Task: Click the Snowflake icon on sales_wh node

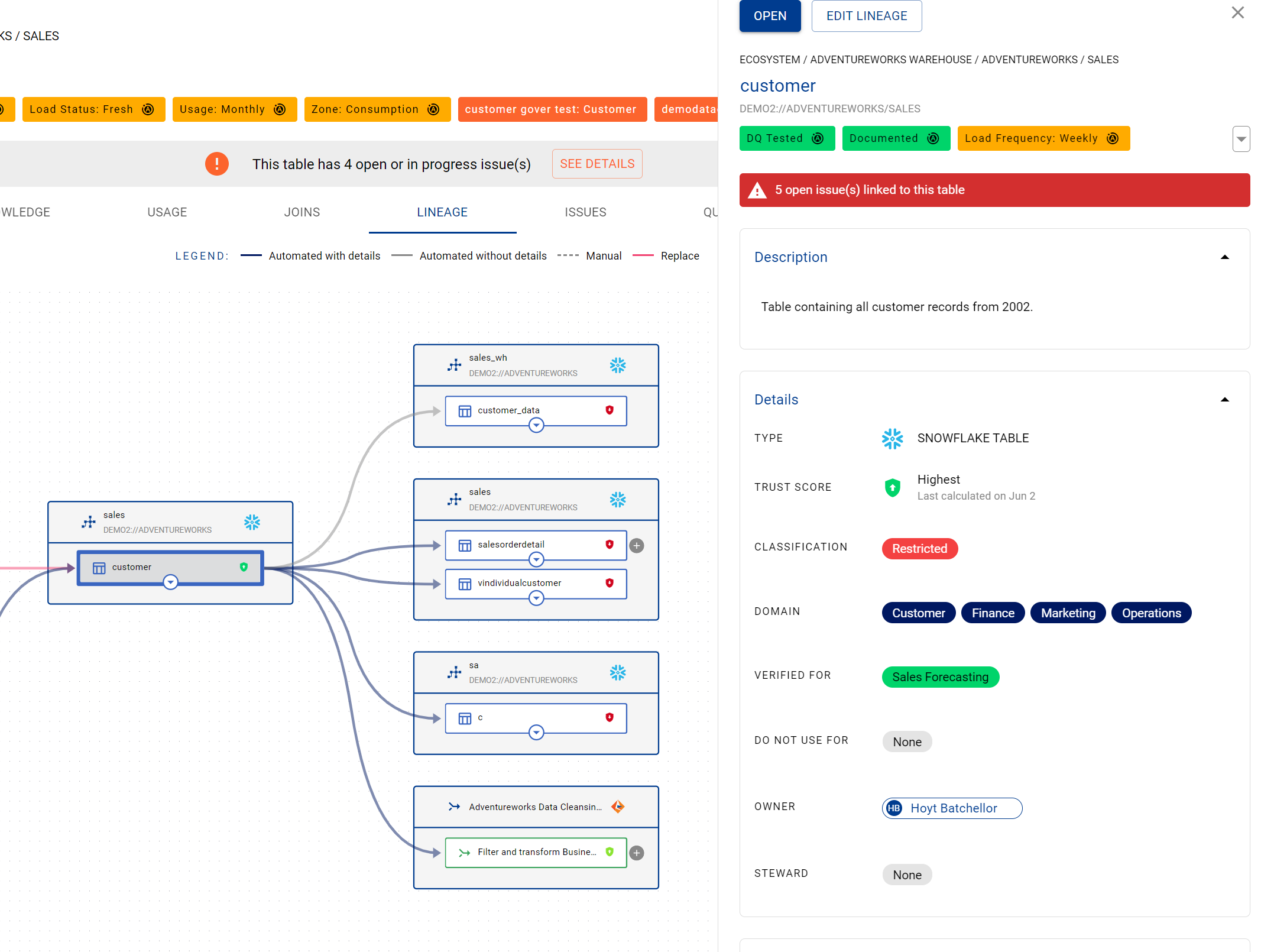Action: 617,365
